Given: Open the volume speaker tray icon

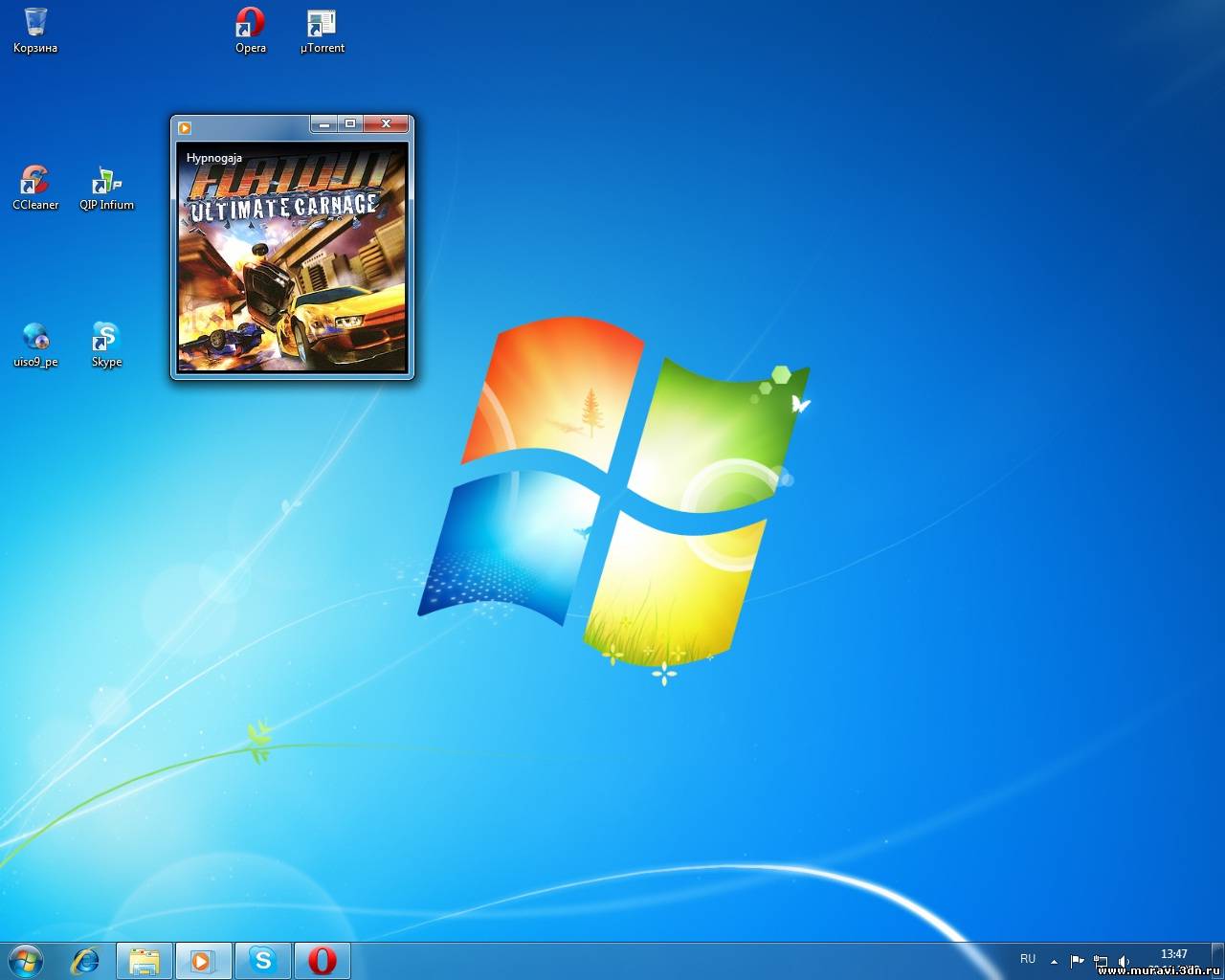Looking at the screenshot, I should [x=1124, y=961].
